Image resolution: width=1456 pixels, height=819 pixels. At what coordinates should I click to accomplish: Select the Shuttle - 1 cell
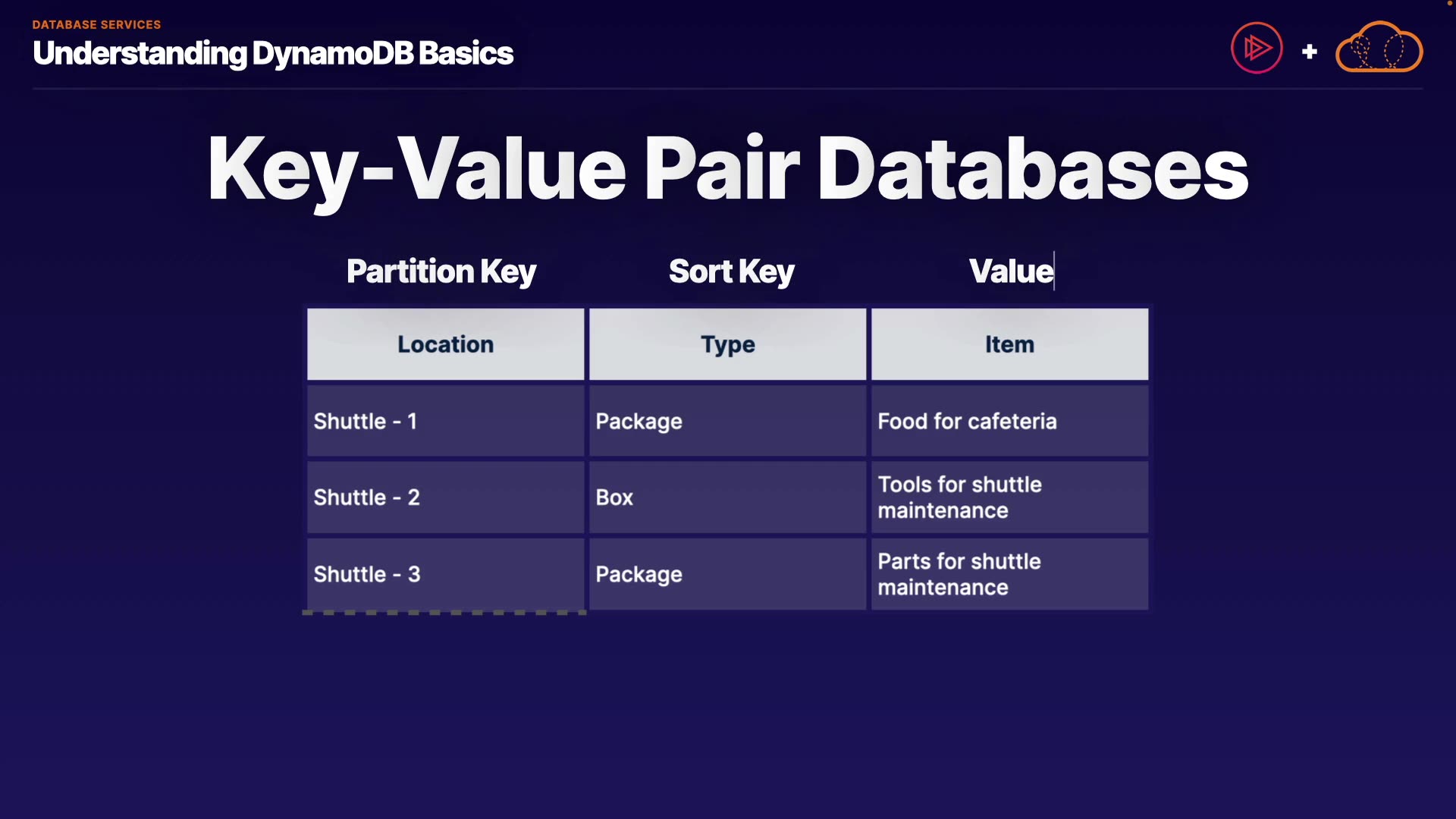[445, 422]
